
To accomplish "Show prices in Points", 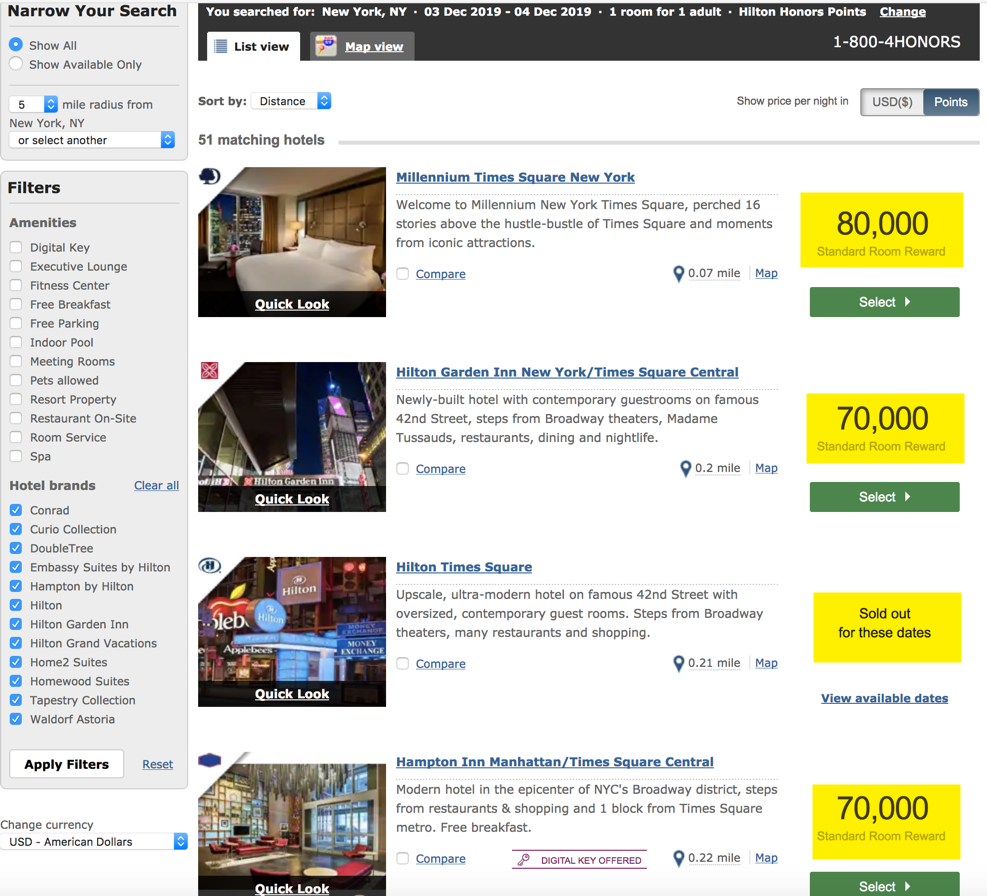I will tap(950, 102).
